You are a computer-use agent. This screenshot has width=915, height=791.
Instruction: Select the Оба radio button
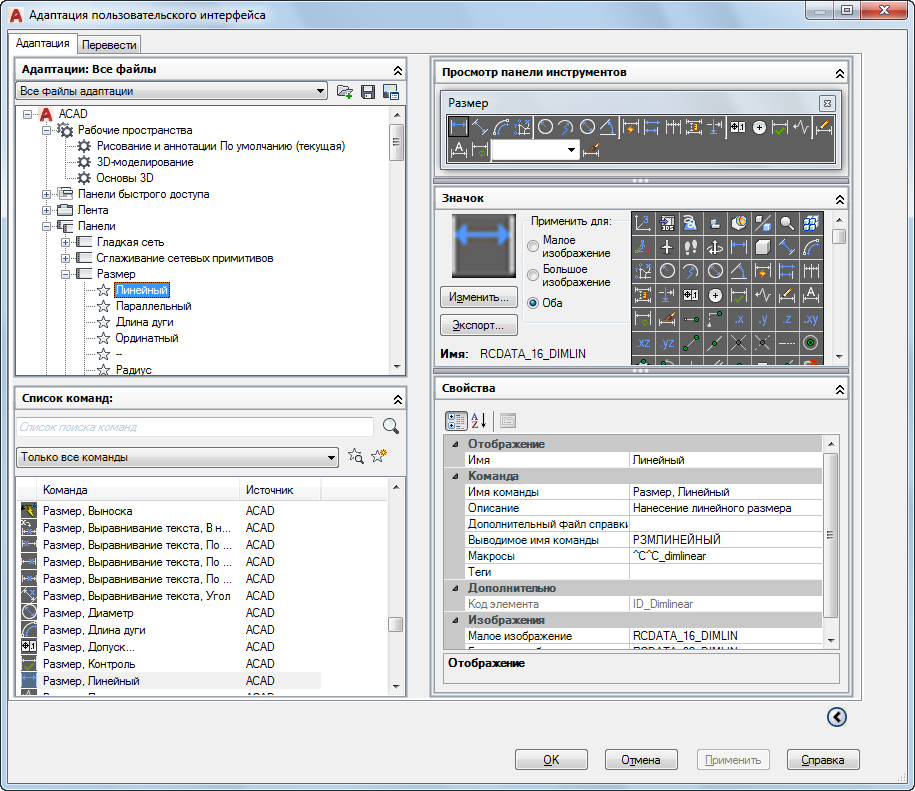(x=532, y=303)
